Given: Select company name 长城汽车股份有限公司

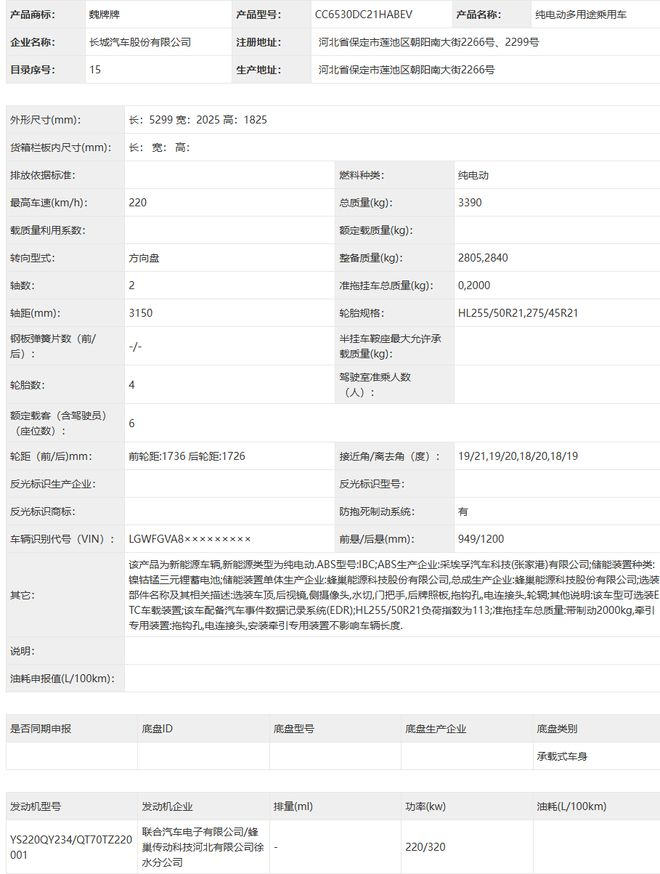Looking at the screenshot, I should pyautogui.click(x=140, y=42).
